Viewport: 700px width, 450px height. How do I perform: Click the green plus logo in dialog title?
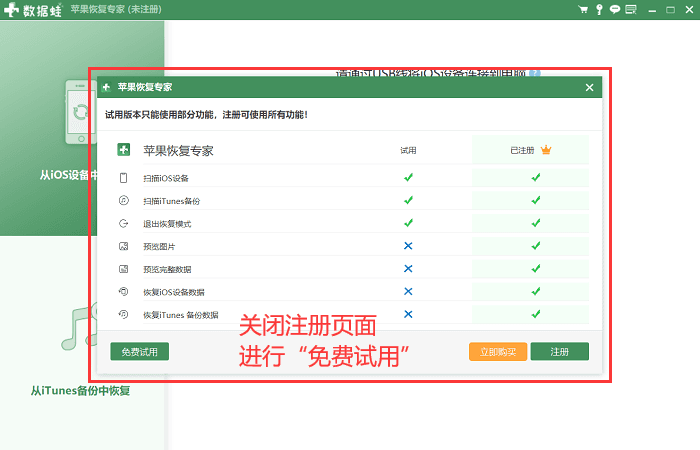pyautogui.click(x=106, y=88)
